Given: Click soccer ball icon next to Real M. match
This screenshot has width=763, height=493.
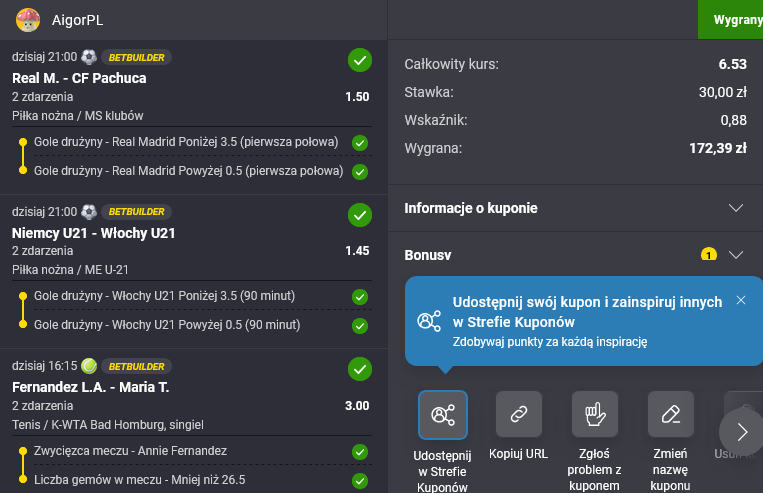Looking at the screenshot, I should click(x=89, y=57).
